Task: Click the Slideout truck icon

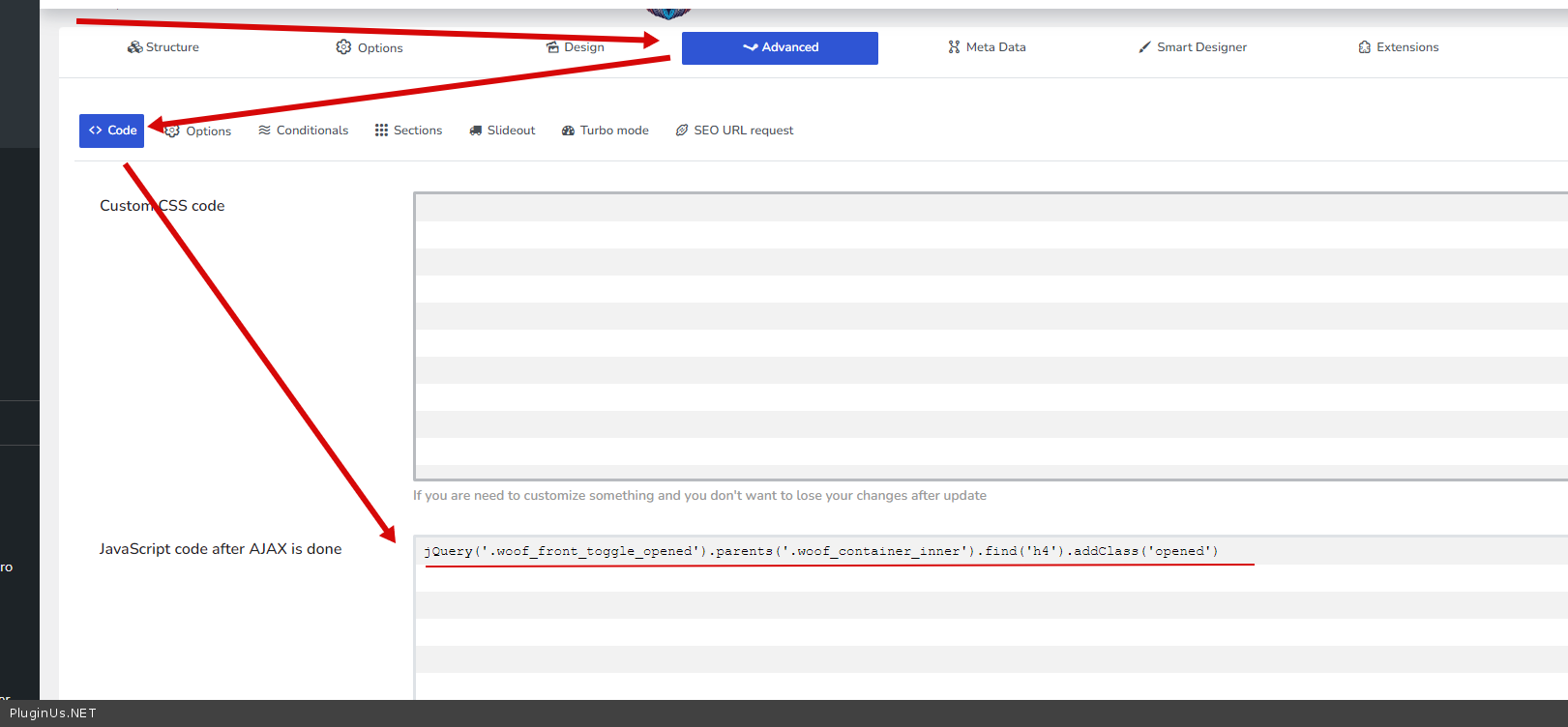Action: [475, 131]
